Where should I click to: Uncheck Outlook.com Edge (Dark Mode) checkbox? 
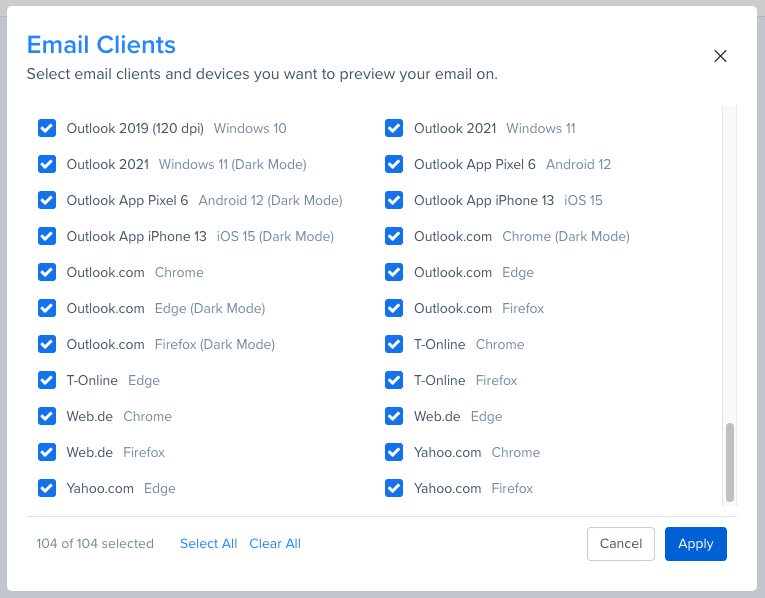(47, 308)
